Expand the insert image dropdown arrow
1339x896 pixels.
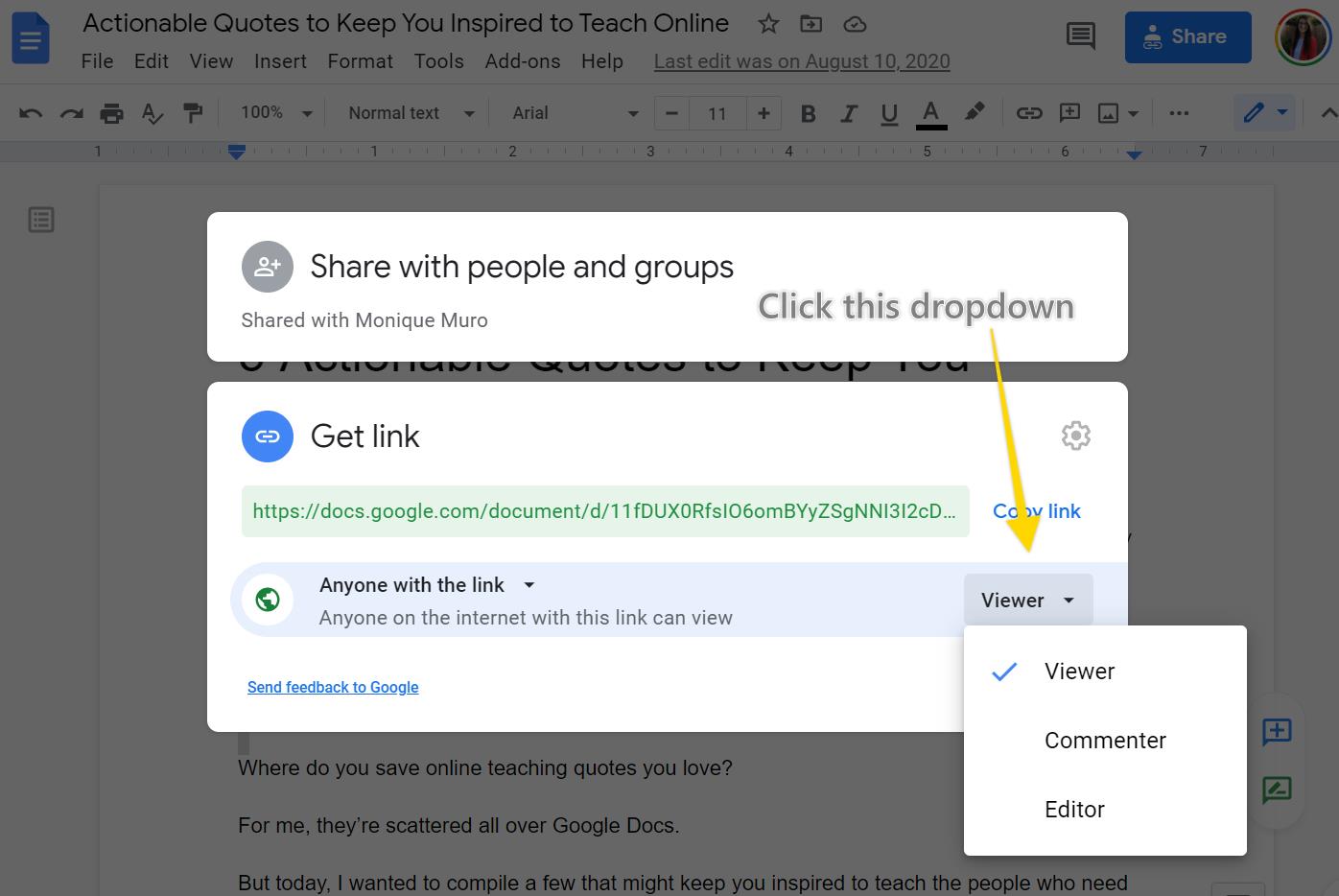[x=1133, y=113]
